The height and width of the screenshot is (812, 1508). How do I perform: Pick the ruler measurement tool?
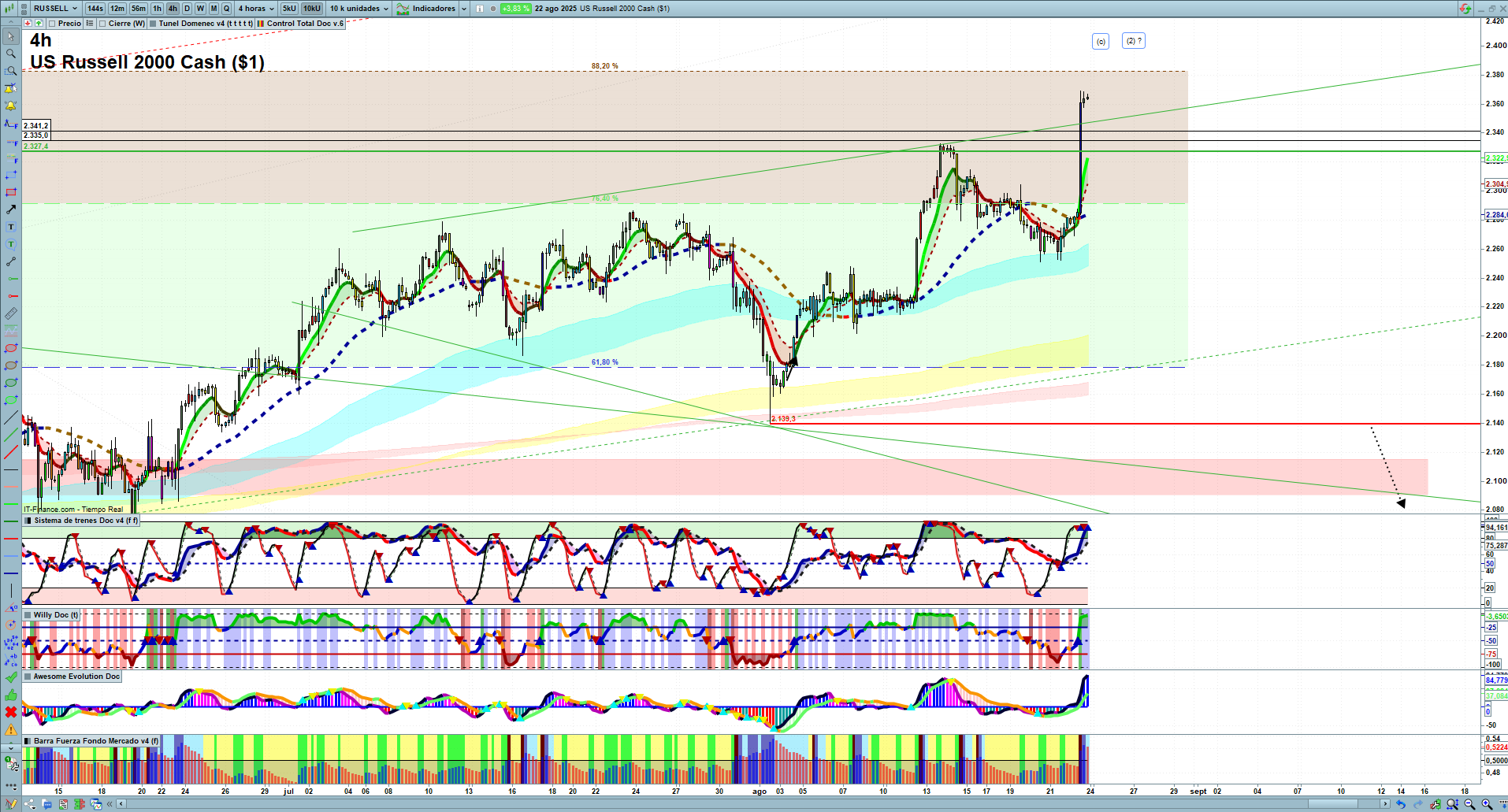tap(11, 313)
